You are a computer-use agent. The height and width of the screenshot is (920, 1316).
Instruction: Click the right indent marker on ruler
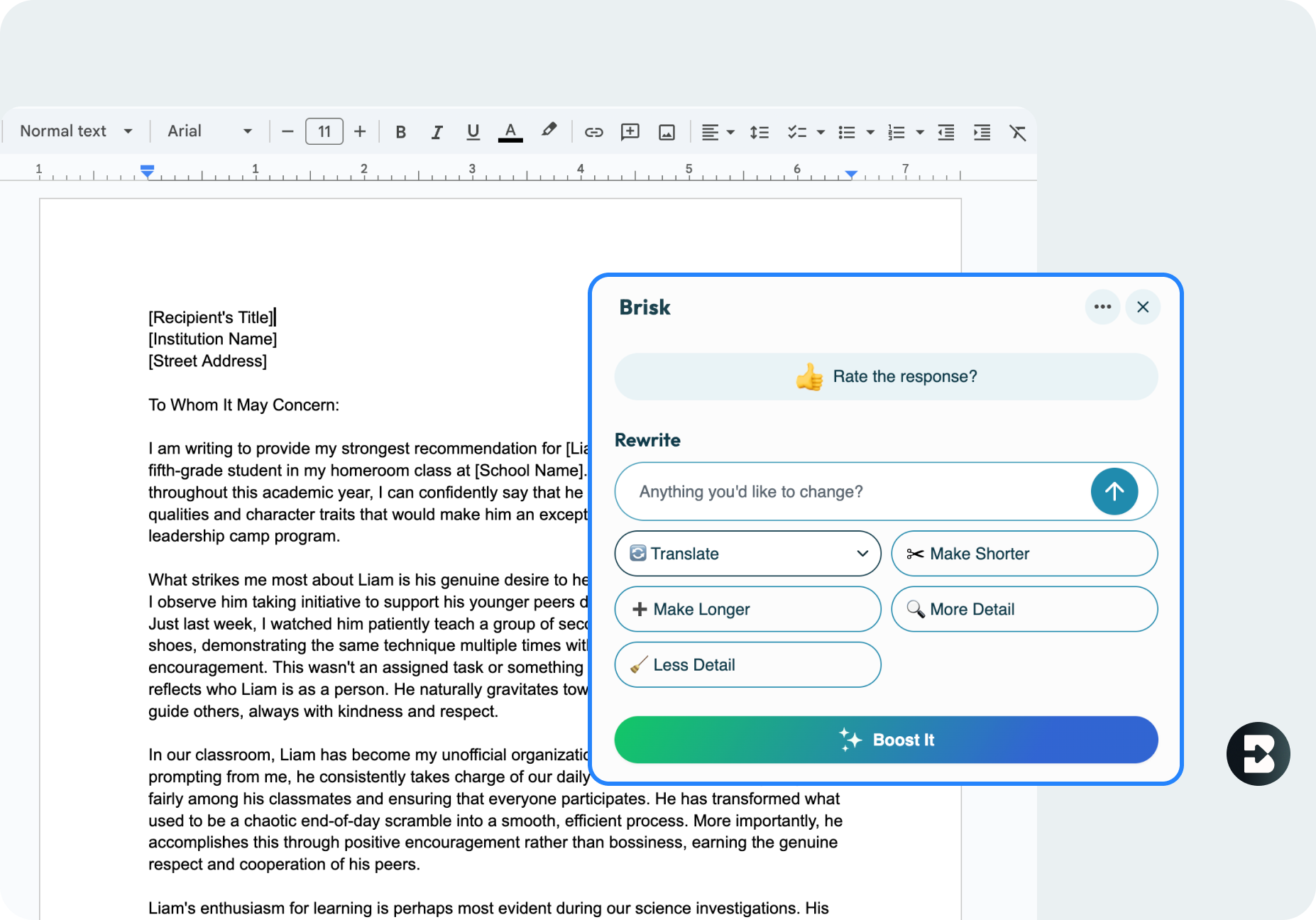tap(851, 174)
